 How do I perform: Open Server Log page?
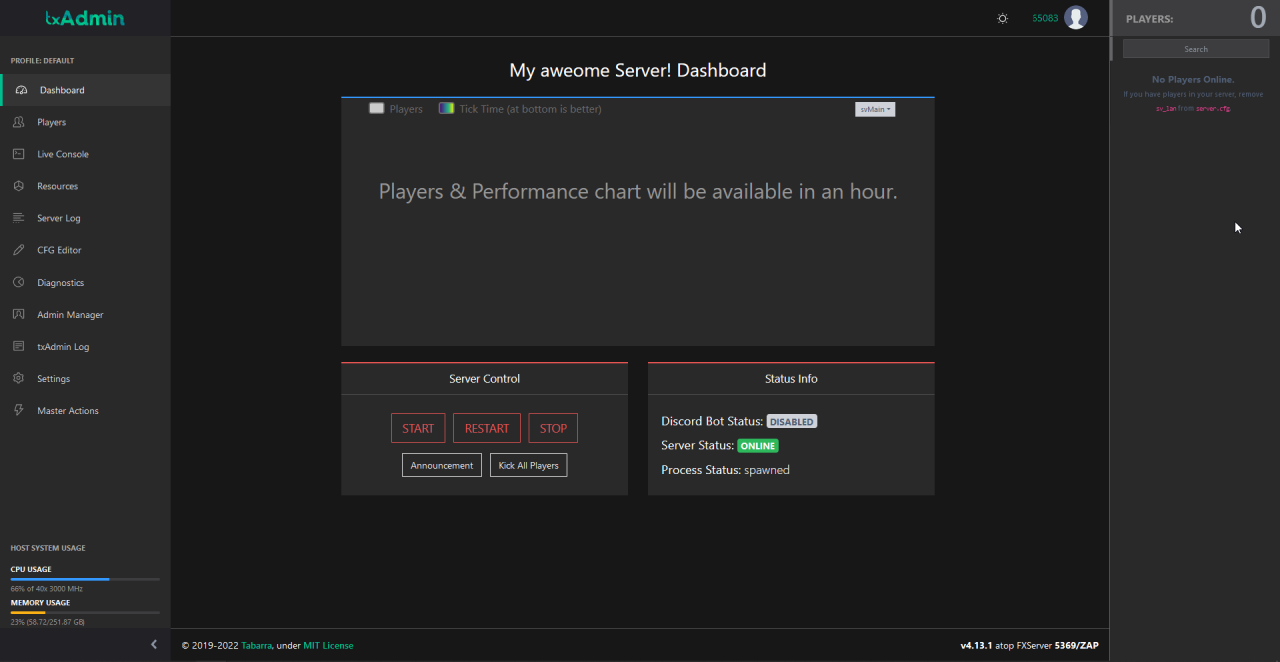point(85,218)
